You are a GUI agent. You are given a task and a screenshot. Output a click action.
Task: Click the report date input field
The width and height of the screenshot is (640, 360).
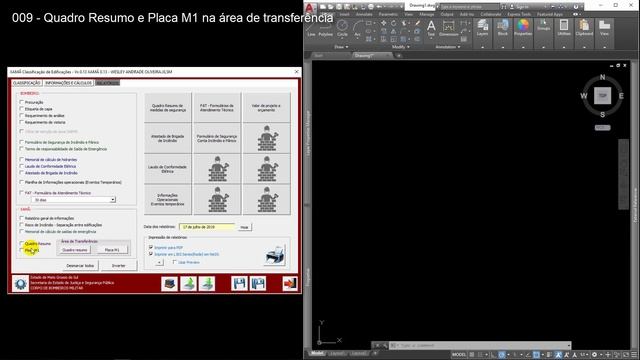207,227
